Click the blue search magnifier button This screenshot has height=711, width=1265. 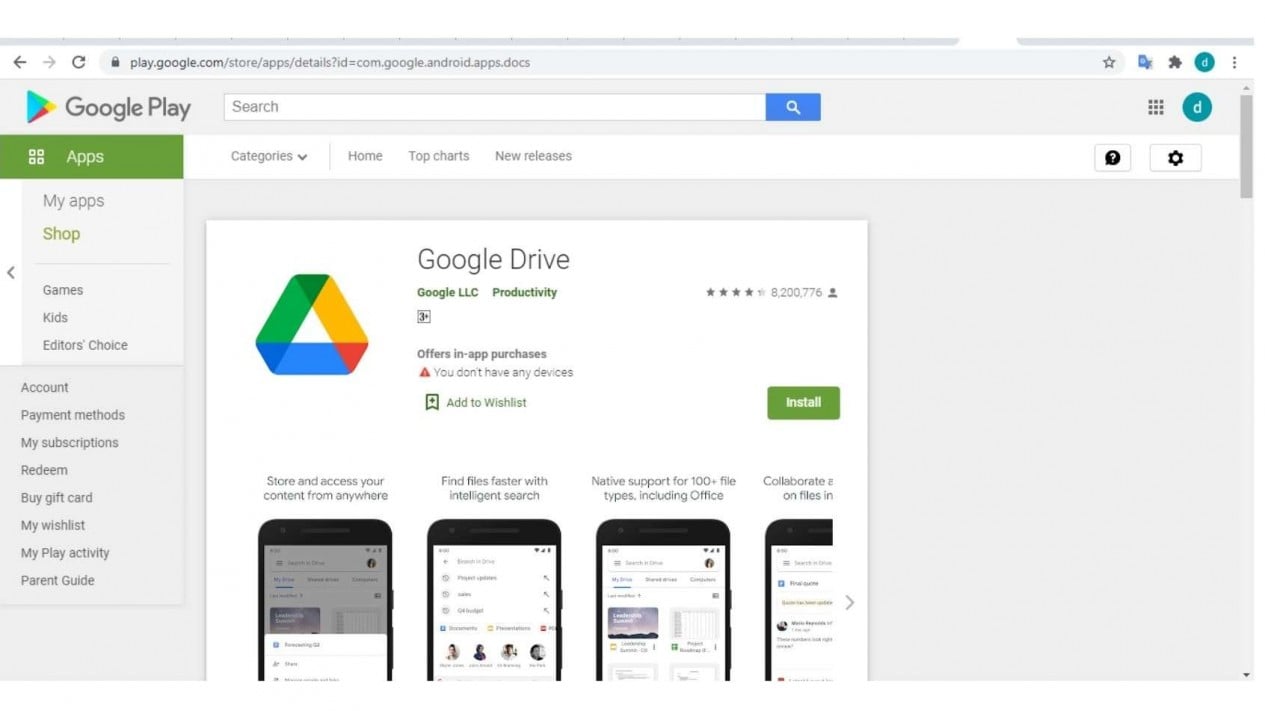point(793,107)
